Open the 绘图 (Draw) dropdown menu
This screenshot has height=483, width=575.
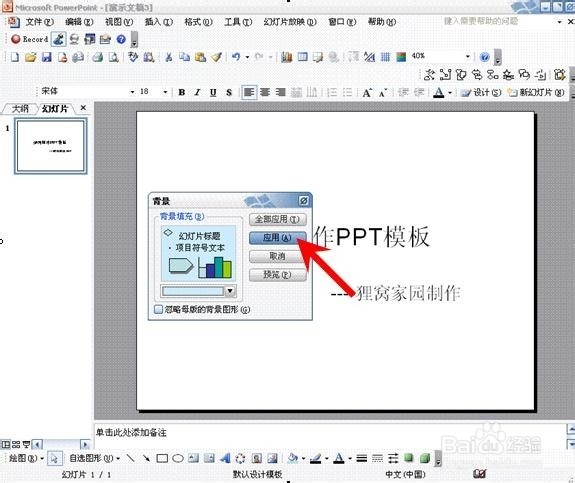point(26,458)
